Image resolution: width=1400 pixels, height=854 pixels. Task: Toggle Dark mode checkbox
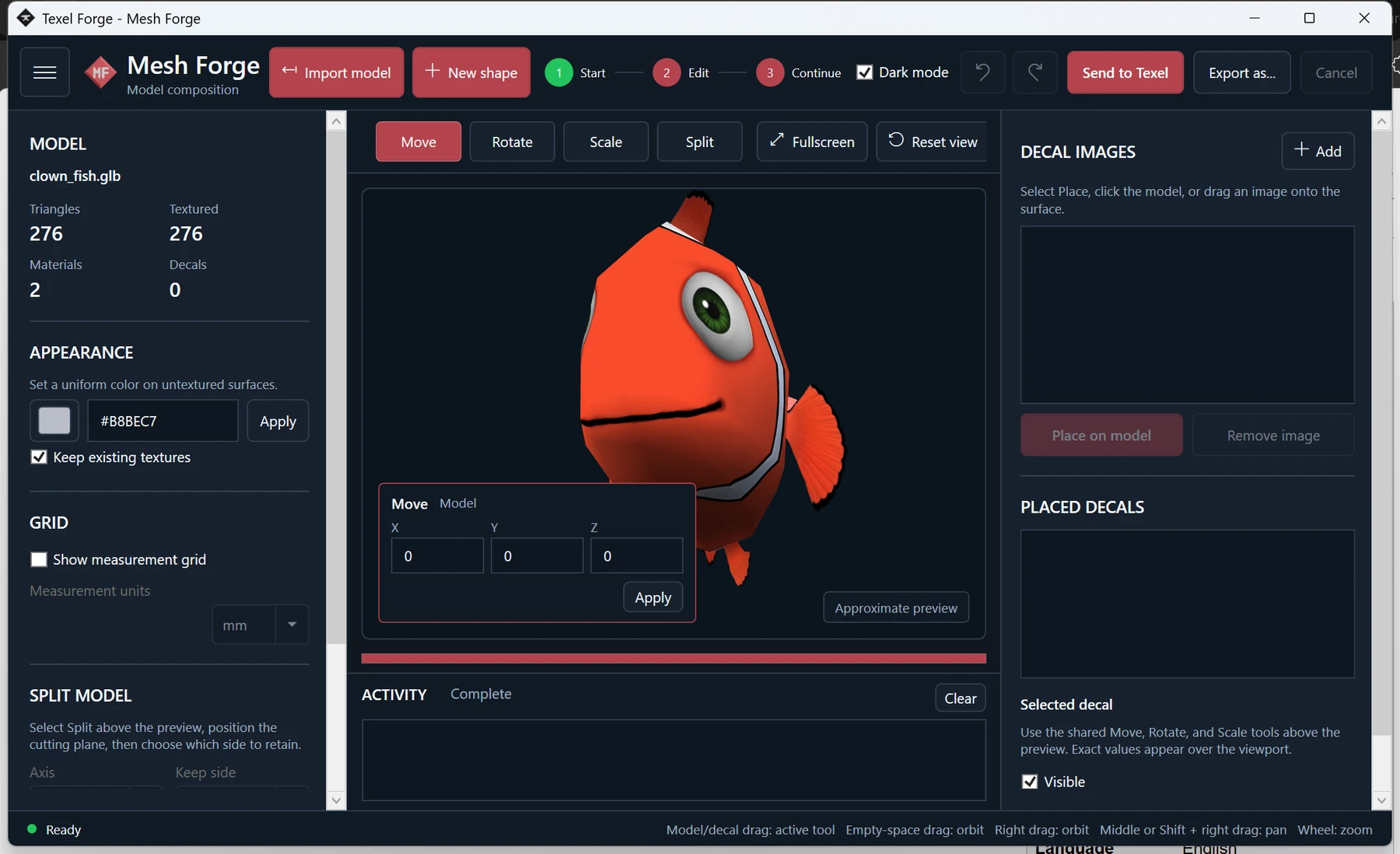(x=864, y=72)
